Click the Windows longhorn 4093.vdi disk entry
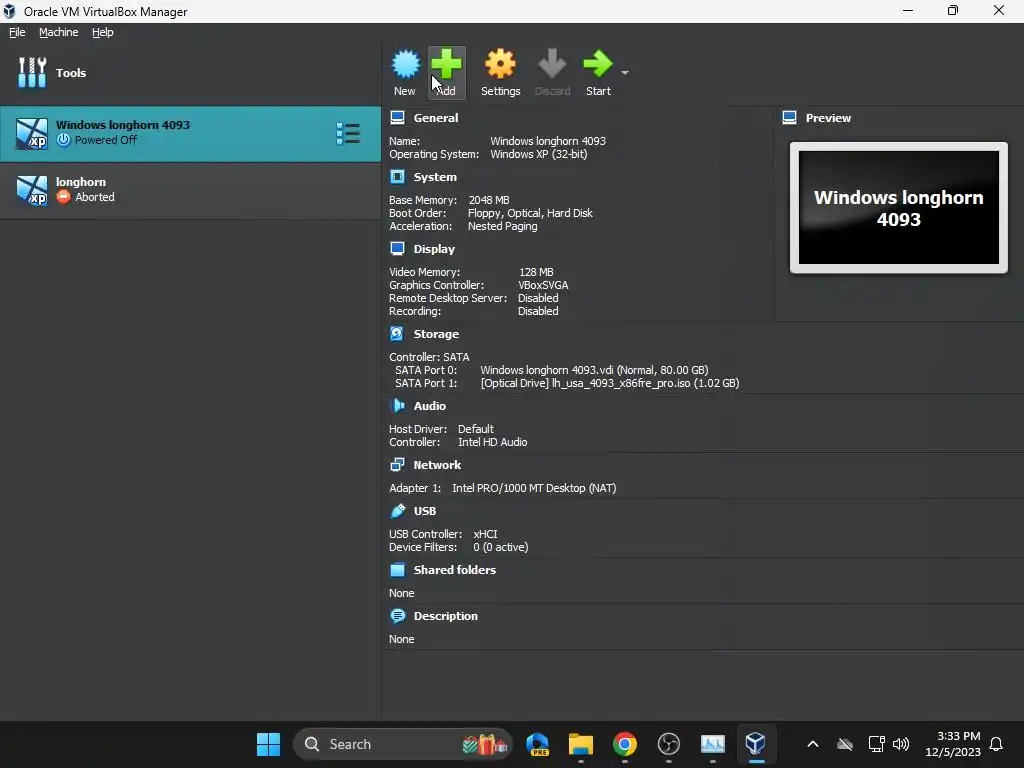 click(x=594, y=370)
